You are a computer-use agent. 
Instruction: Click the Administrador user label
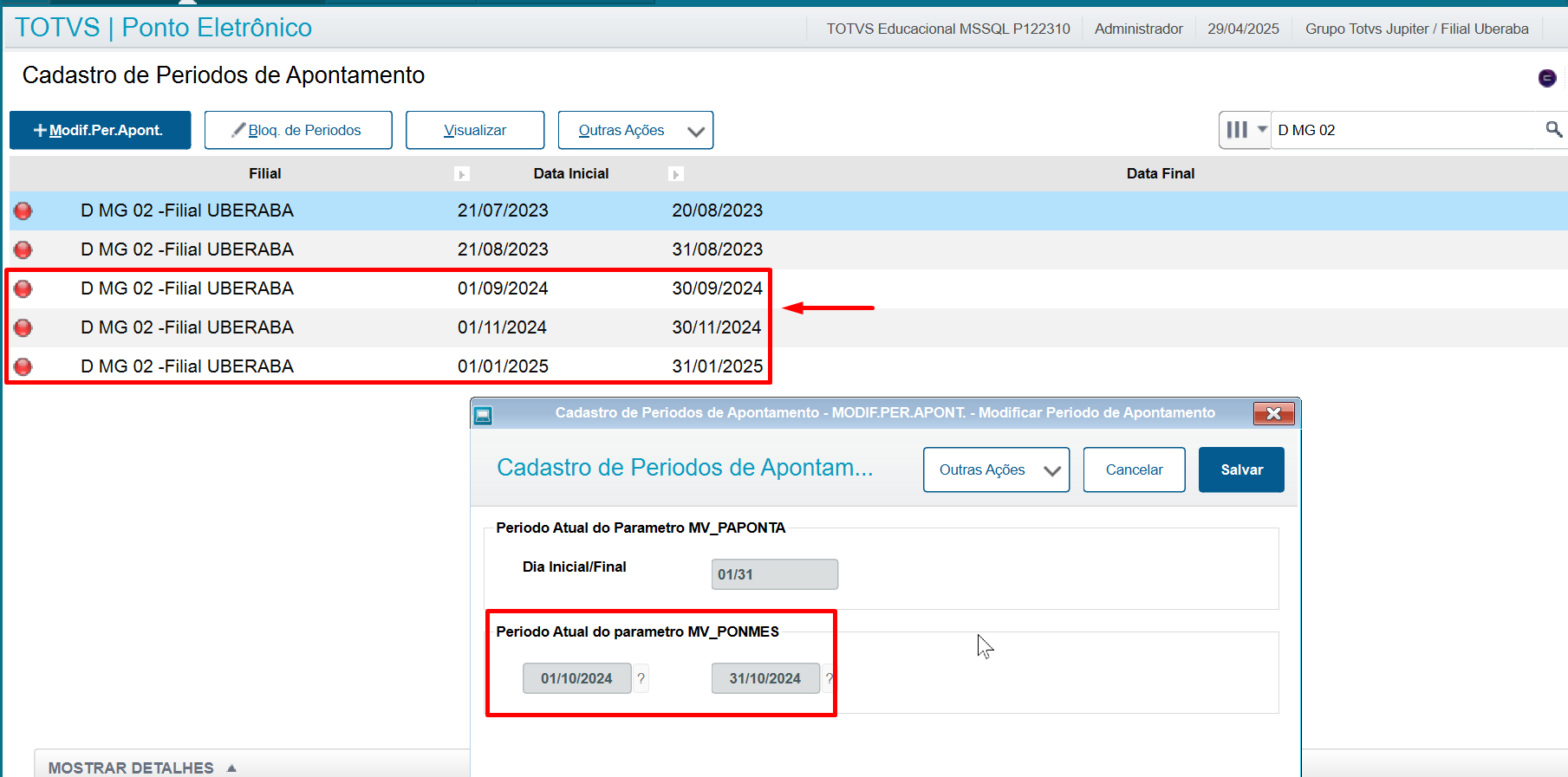coord(1139,29)
